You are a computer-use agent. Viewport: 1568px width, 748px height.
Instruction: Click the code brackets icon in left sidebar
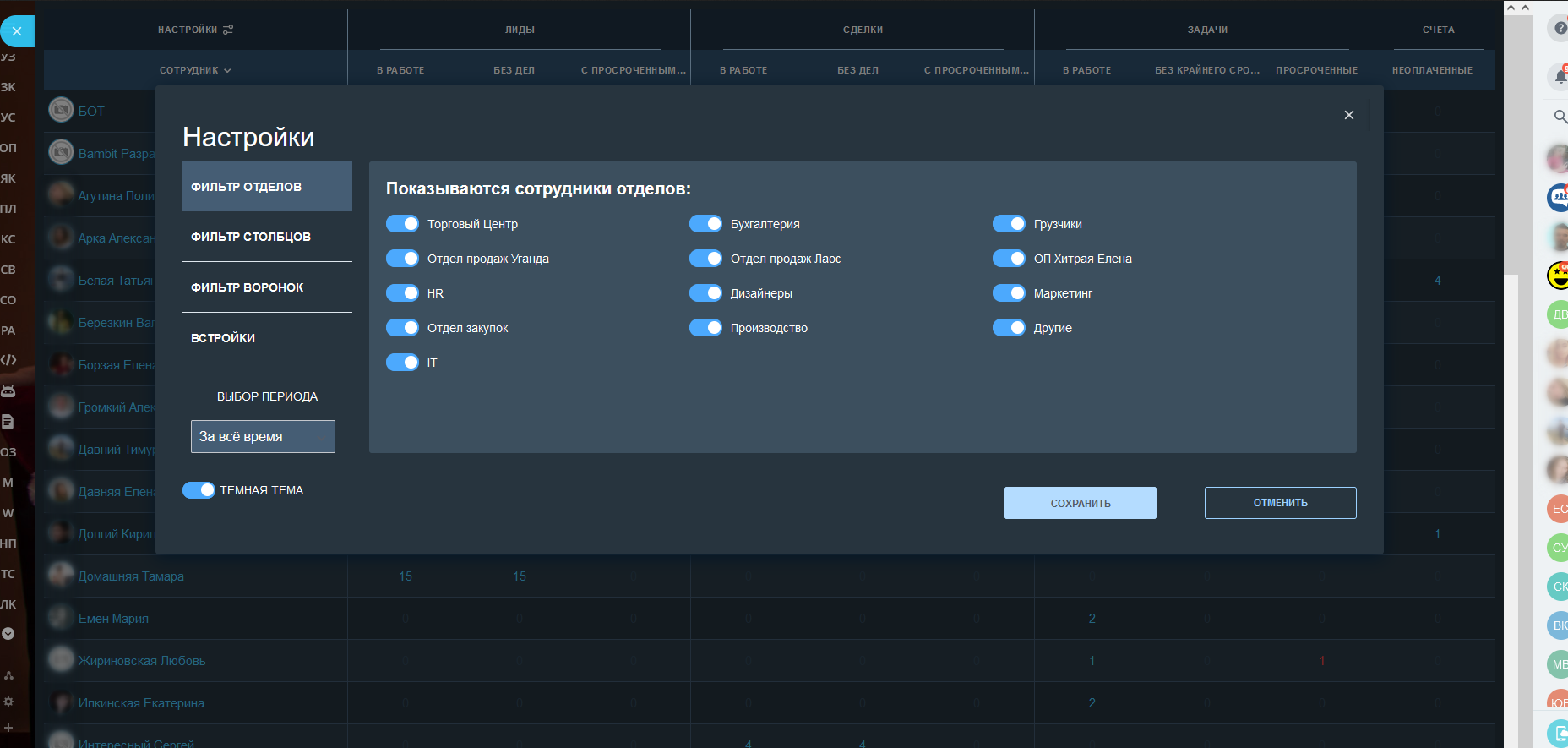click(x=8, y=360)
